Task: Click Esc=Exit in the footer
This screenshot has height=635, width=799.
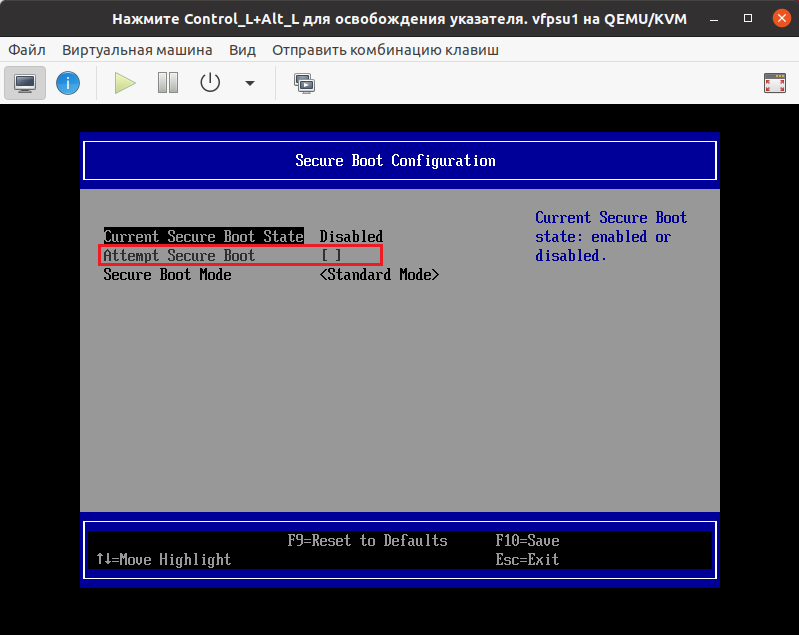Action: point(527,560)
